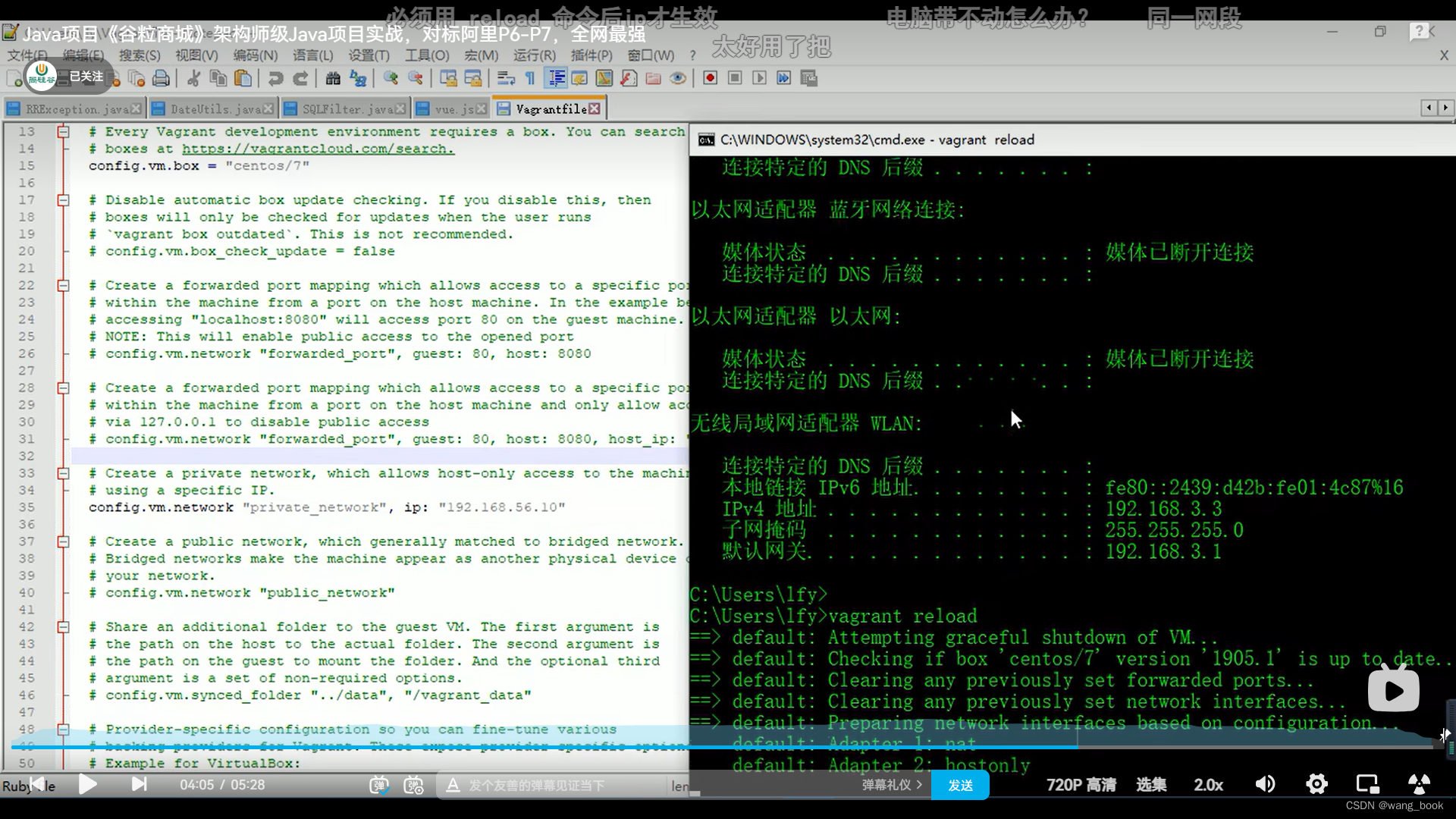
Task: Start macro recording with red dot icon
Action: tap(710, 78)
